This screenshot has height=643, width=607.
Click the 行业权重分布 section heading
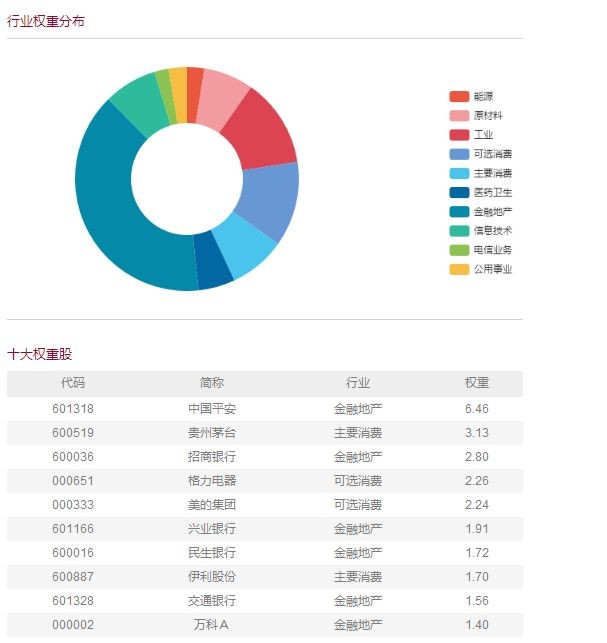[46, 21]
